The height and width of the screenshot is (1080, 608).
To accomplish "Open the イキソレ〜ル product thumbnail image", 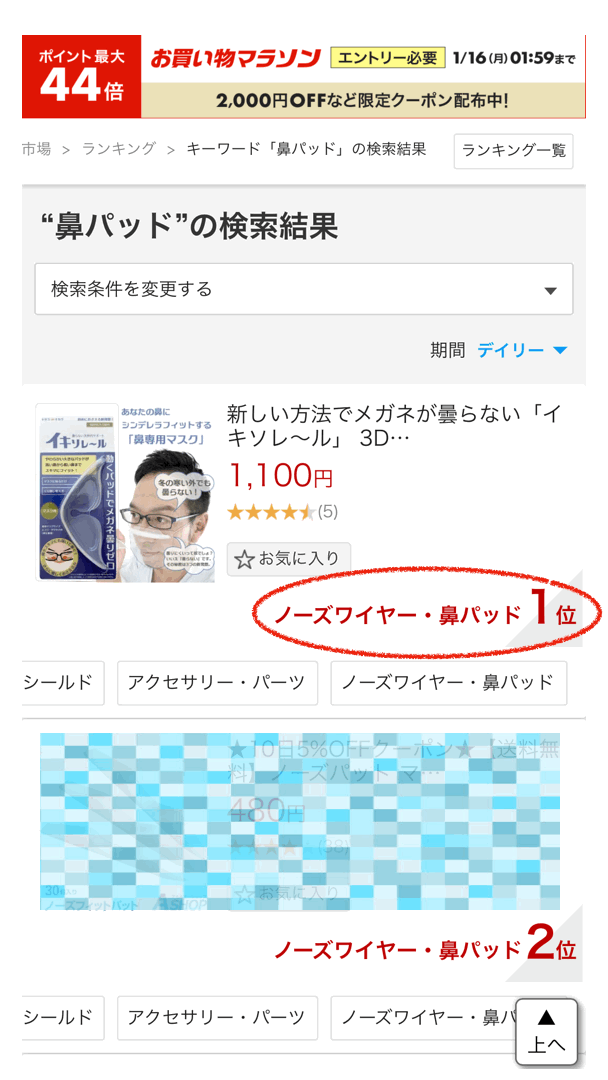I will [125, 492].
